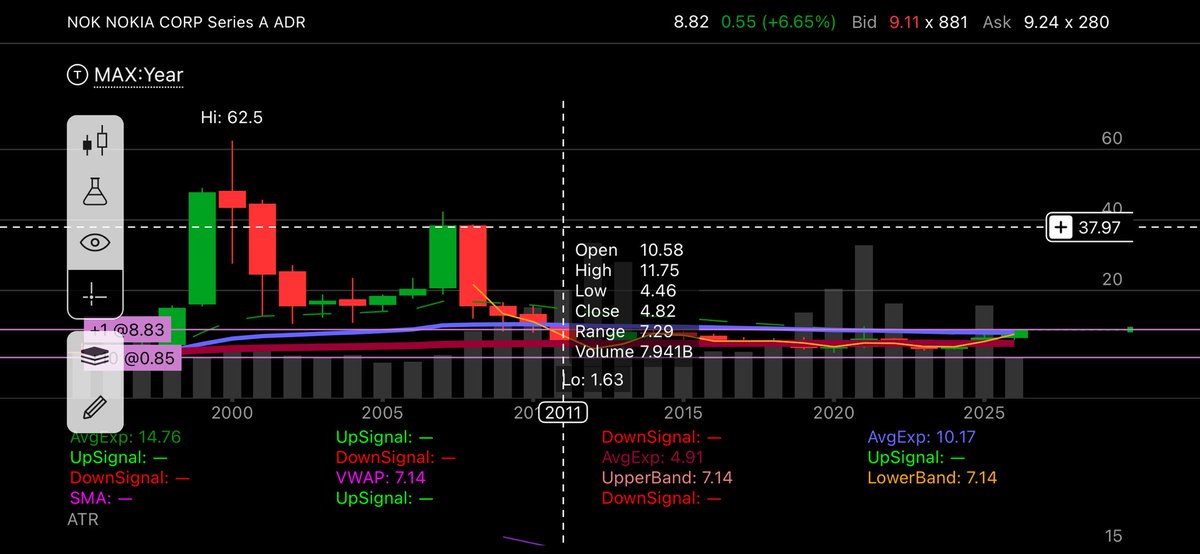1200x554 pixels.
Task: Click the Open 10.58 readout
Action: point(629,250)
